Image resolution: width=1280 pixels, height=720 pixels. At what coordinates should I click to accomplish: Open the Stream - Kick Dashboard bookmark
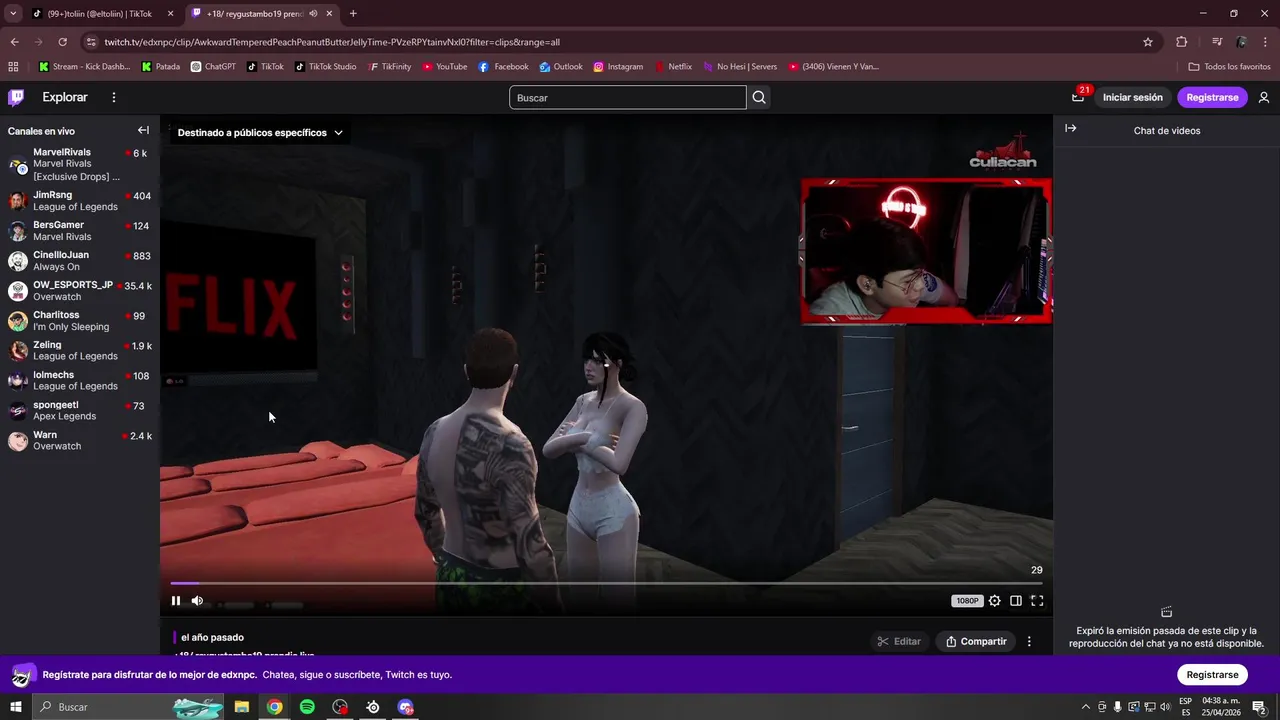click(x=84, y=67)
